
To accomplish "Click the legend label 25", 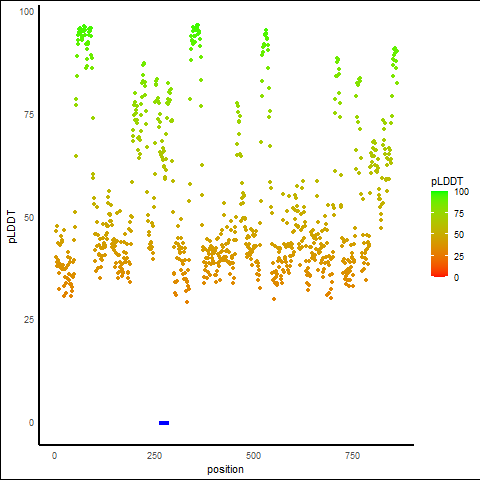I will 459,256.
